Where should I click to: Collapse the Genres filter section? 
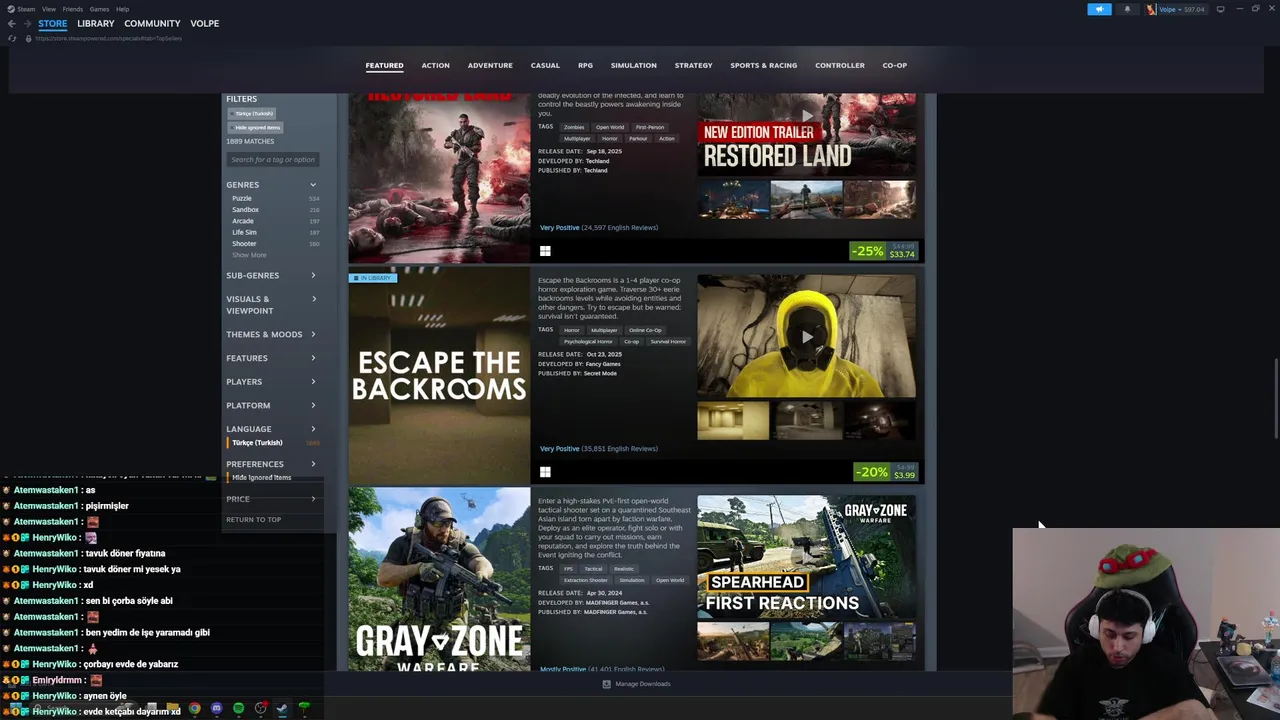(271, 185)
